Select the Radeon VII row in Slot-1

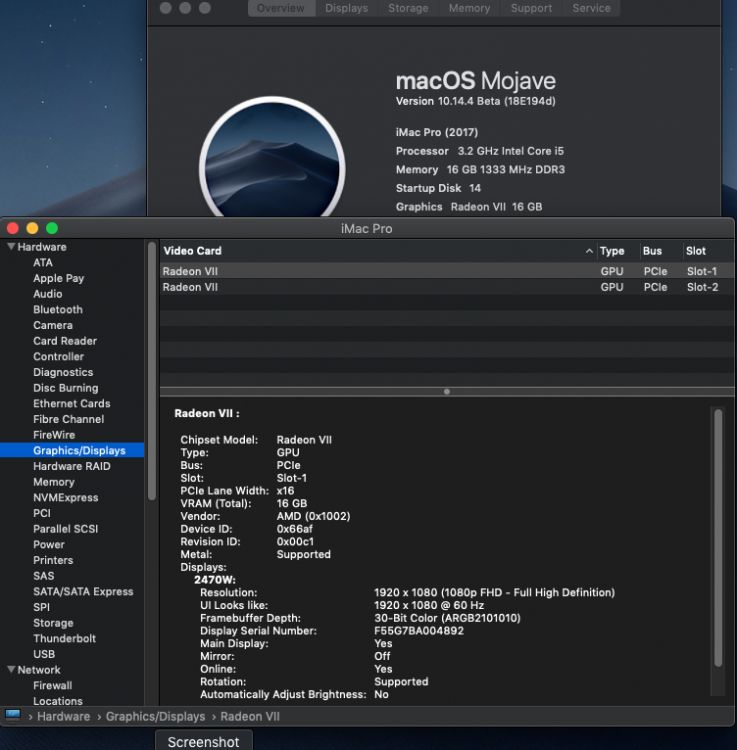(447, 271)
